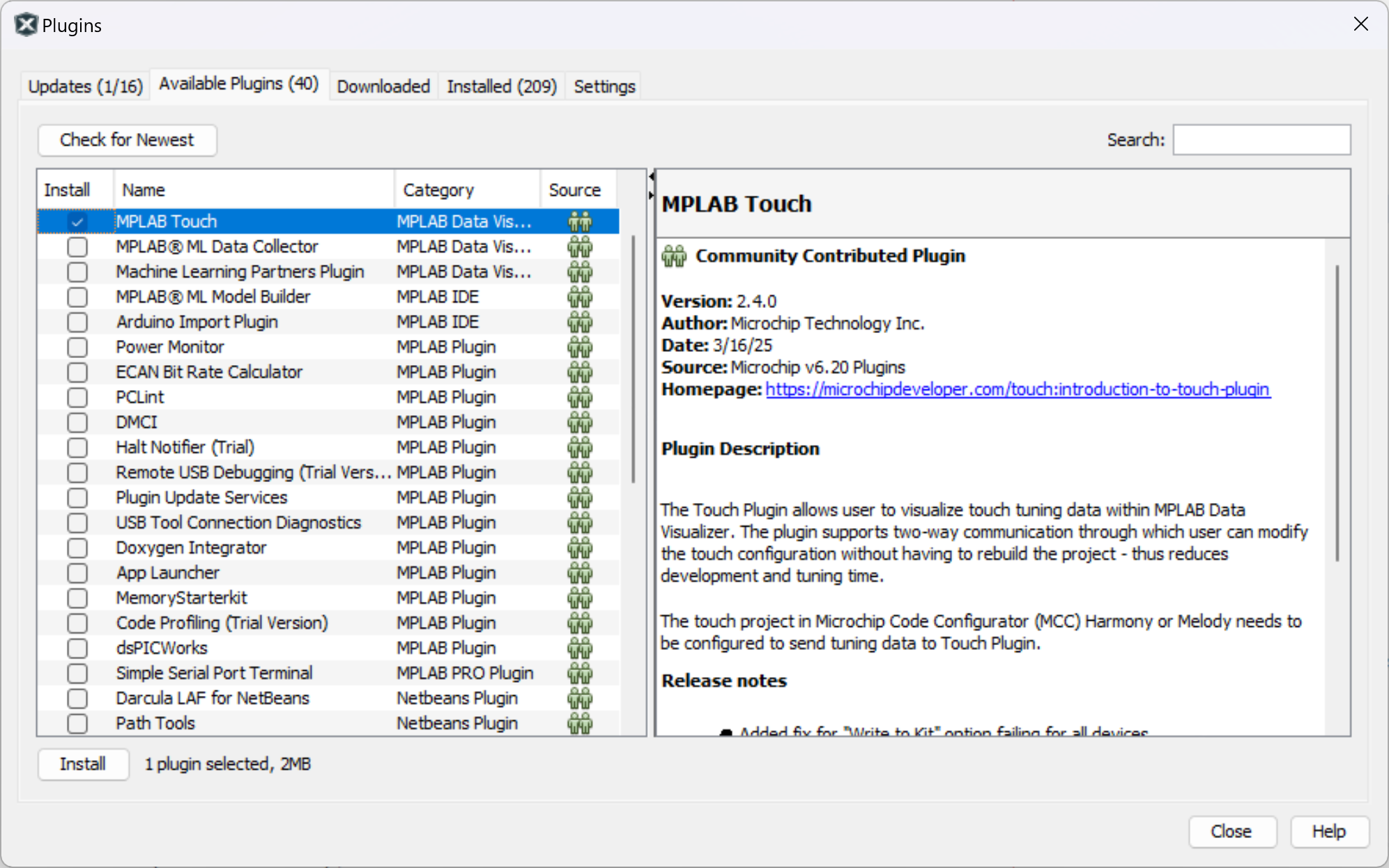
Task: Click source icon for Simple Serial Port Terminal
Action: click(579, 673)
